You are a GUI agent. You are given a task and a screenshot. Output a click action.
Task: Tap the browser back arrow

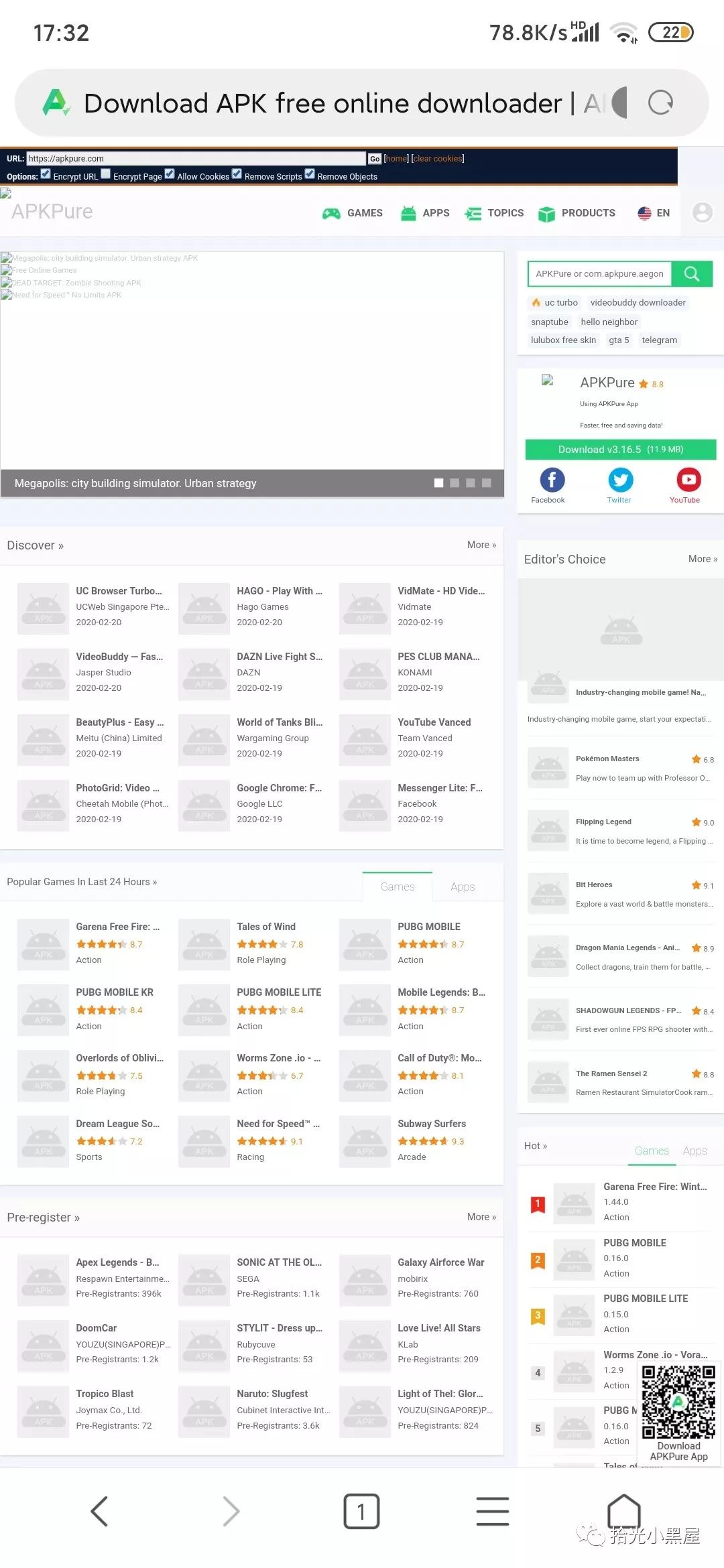(x=99, y=1511)
